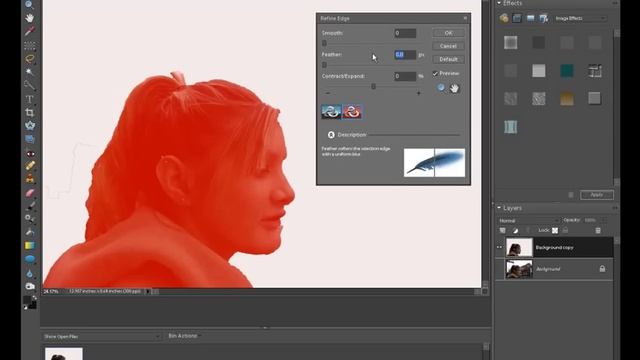Switch to standard selection view
The height and width of the screenshot is (360, 640).
[331, 111]
